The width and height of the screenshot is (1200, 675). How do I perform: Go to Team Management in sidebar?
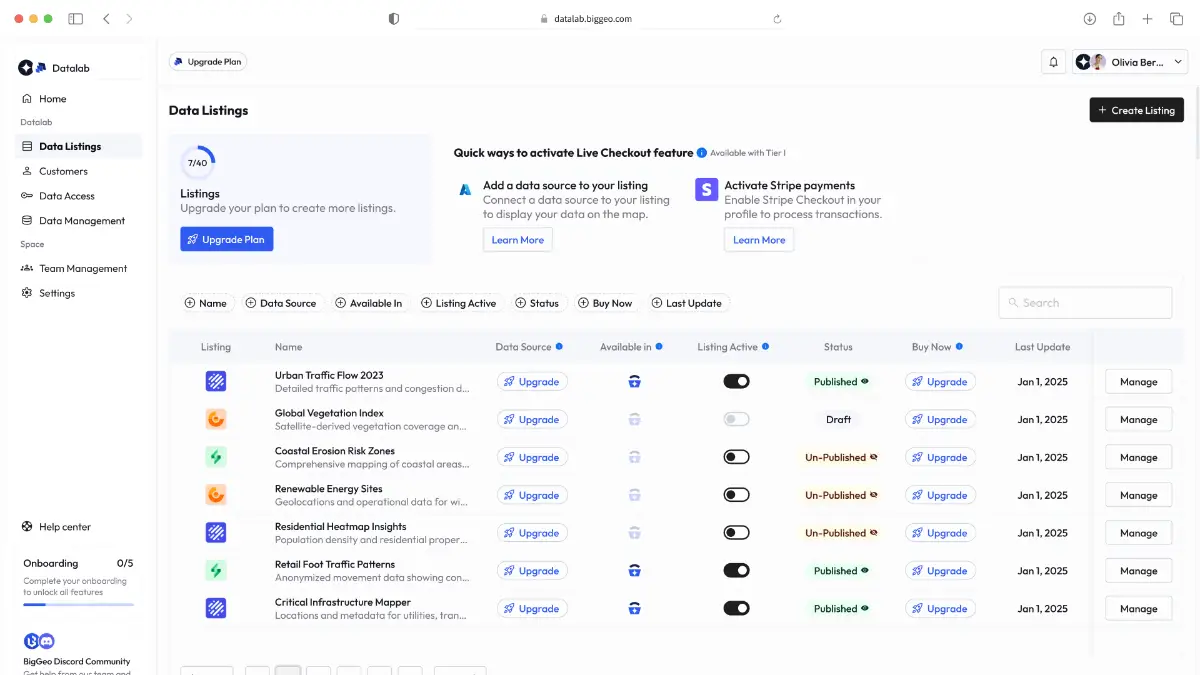point(83,268)
